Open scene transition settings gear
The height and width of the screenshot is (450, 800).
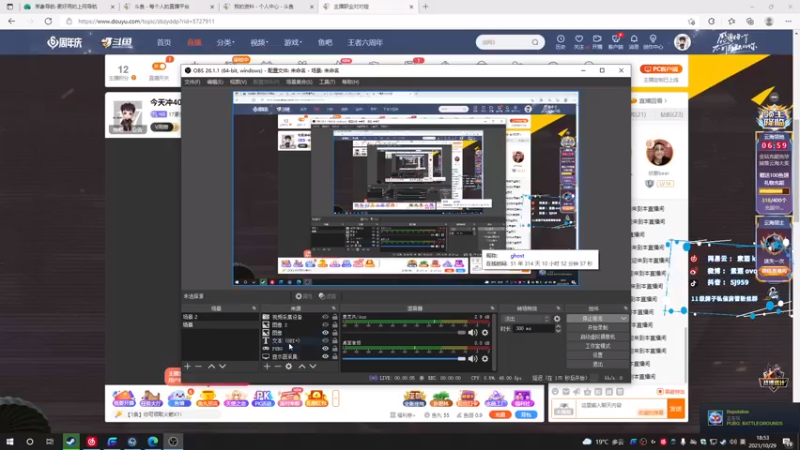point(557,318)
